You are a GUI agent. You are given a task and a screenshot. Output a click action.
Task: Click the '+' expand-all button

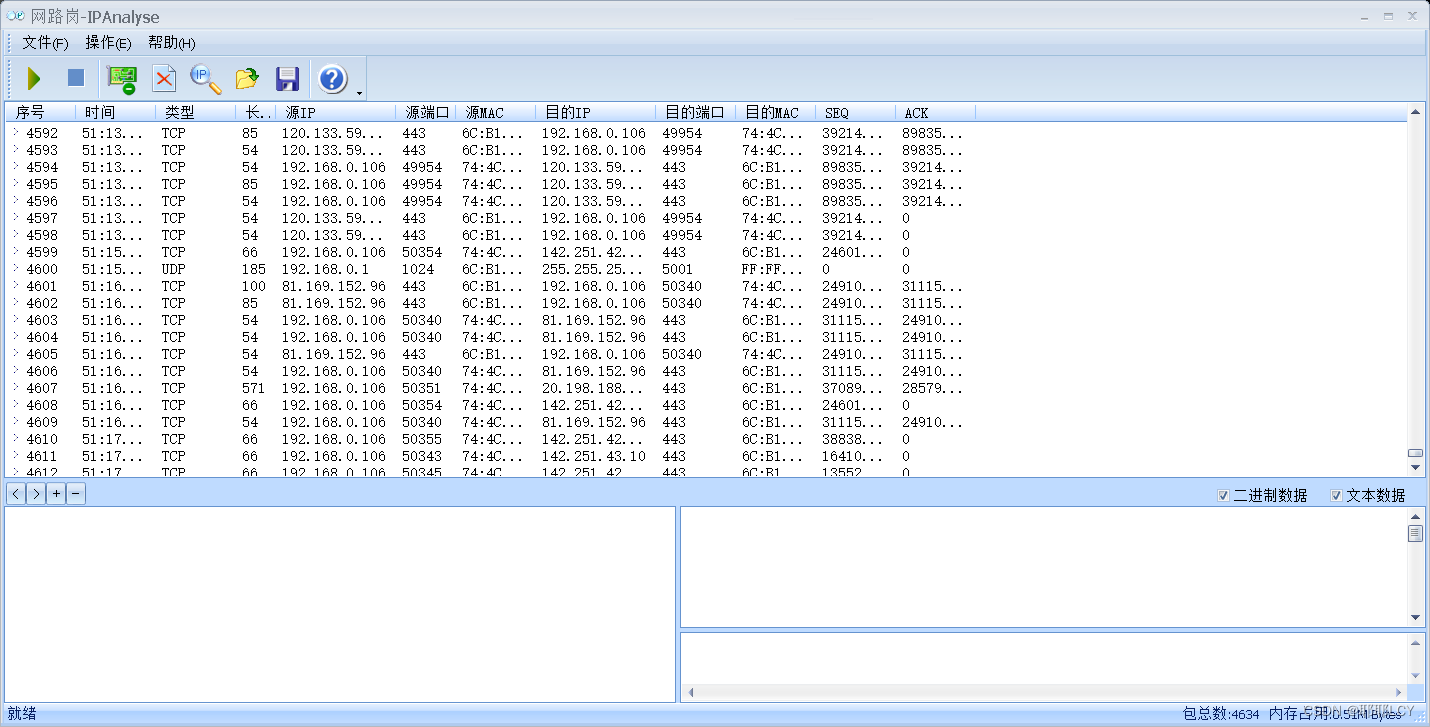point(56,494)
